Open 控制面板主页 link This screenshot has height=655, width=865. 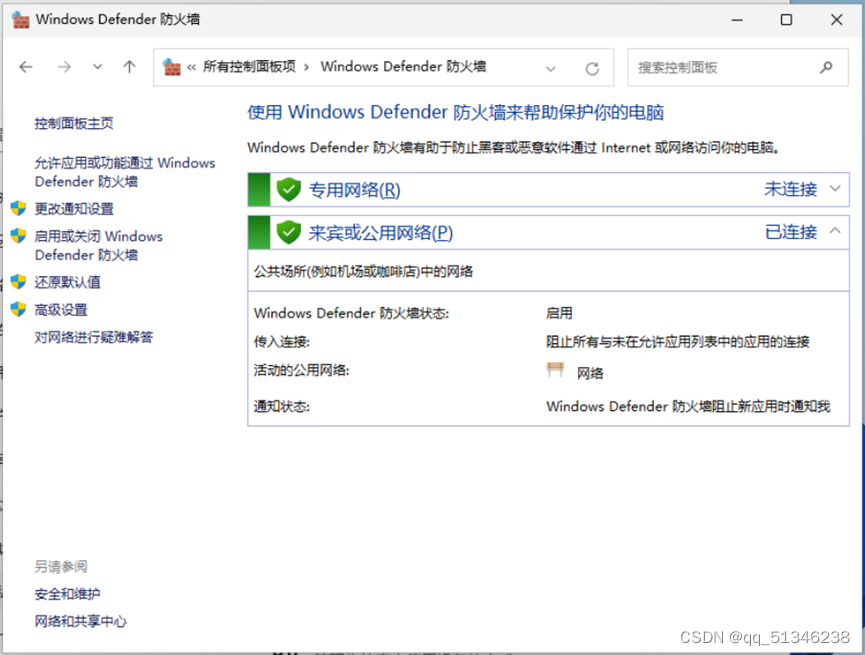coord(74,123)
